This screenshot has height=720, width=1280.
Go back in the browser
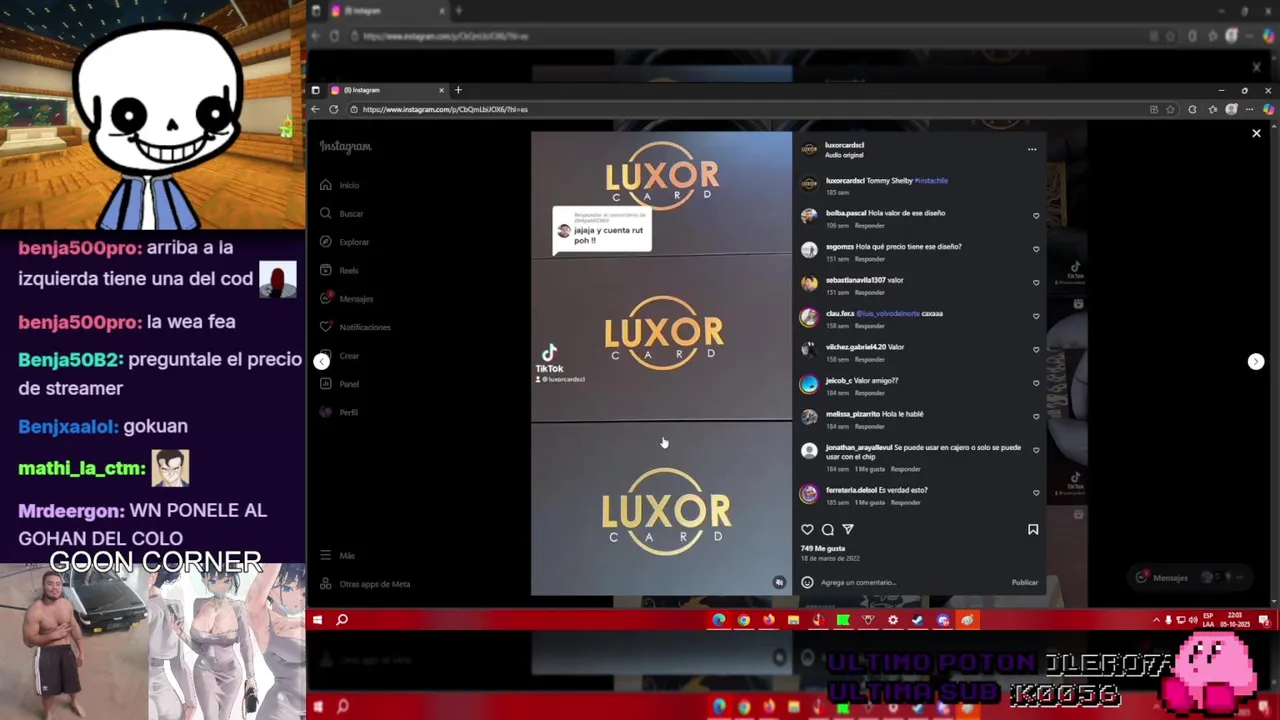coord(315,109)
